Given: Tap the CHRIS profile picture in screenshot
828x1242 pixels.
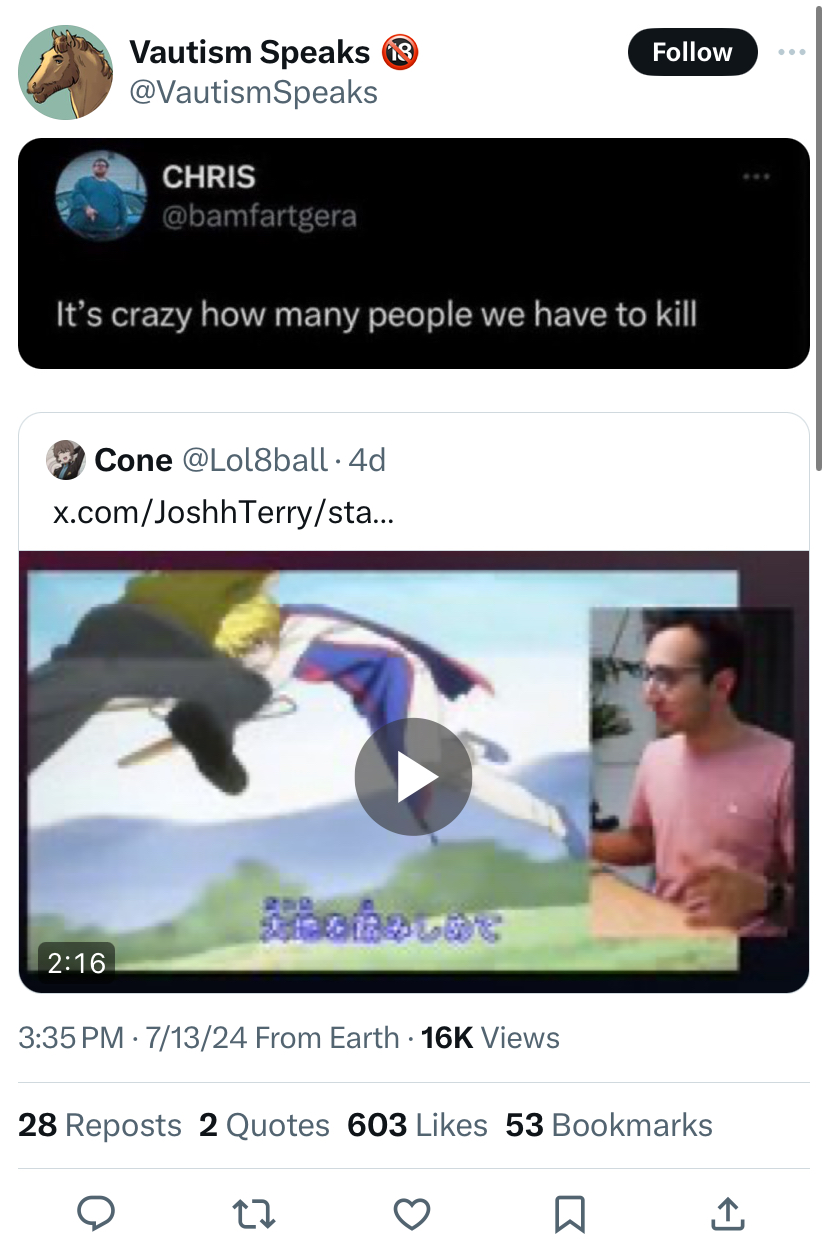Looking at the screenshot, I should 101,195.
